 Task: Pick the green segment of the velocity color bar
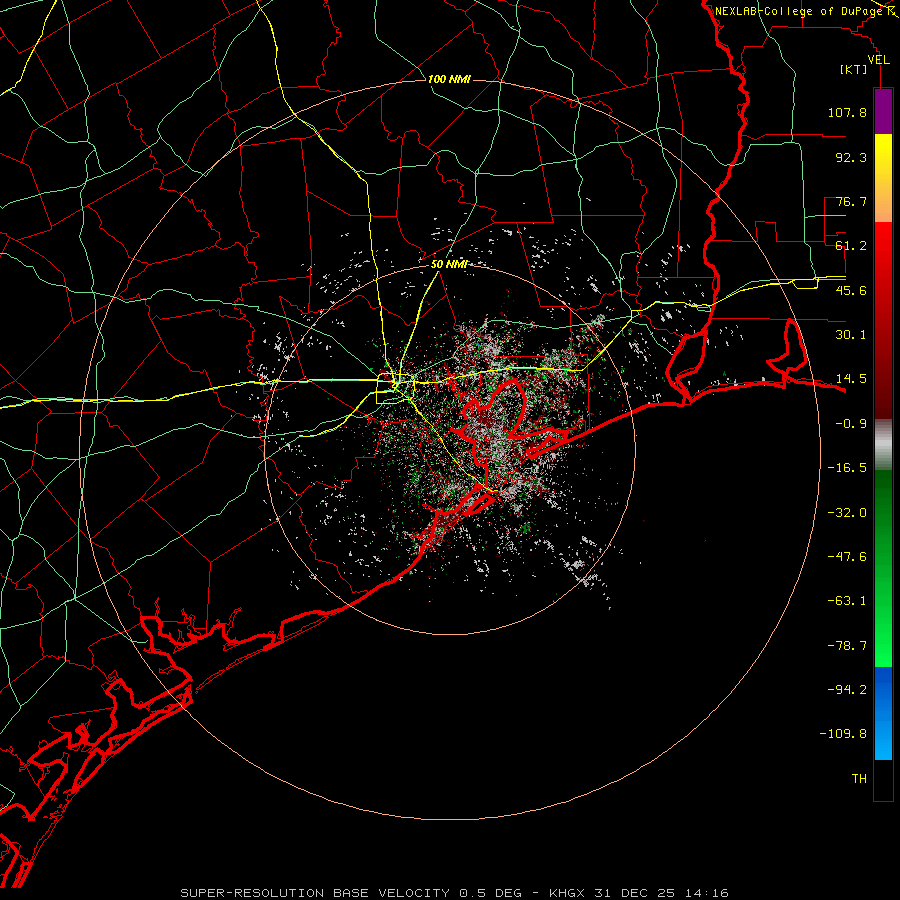883,568
